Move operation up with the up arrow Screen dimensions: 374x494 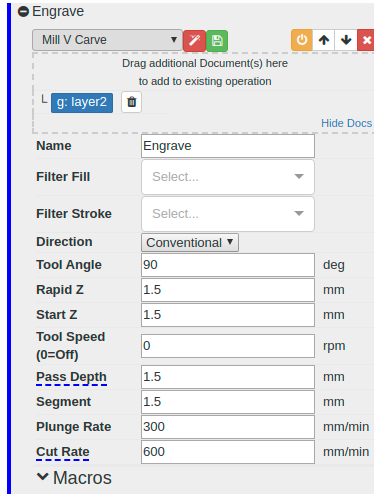point(324,40)
